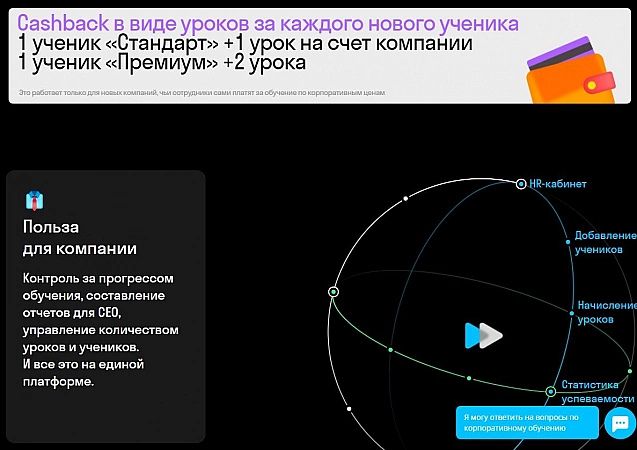The height and width of the screenshot is (450, 637).
Task: Open Статистика успеваемости label
Action: (x=597, y=391)
